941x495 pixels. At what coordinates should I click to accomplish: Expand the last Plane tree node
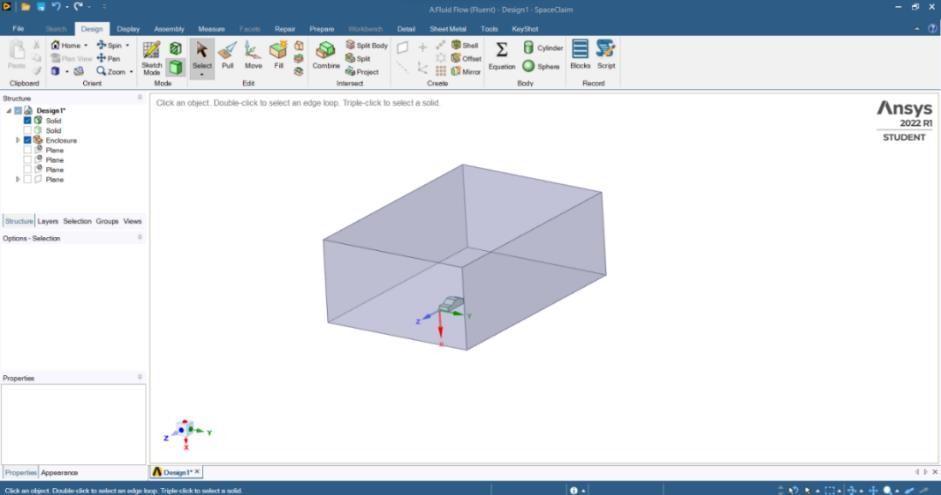(x=18, y=179)
